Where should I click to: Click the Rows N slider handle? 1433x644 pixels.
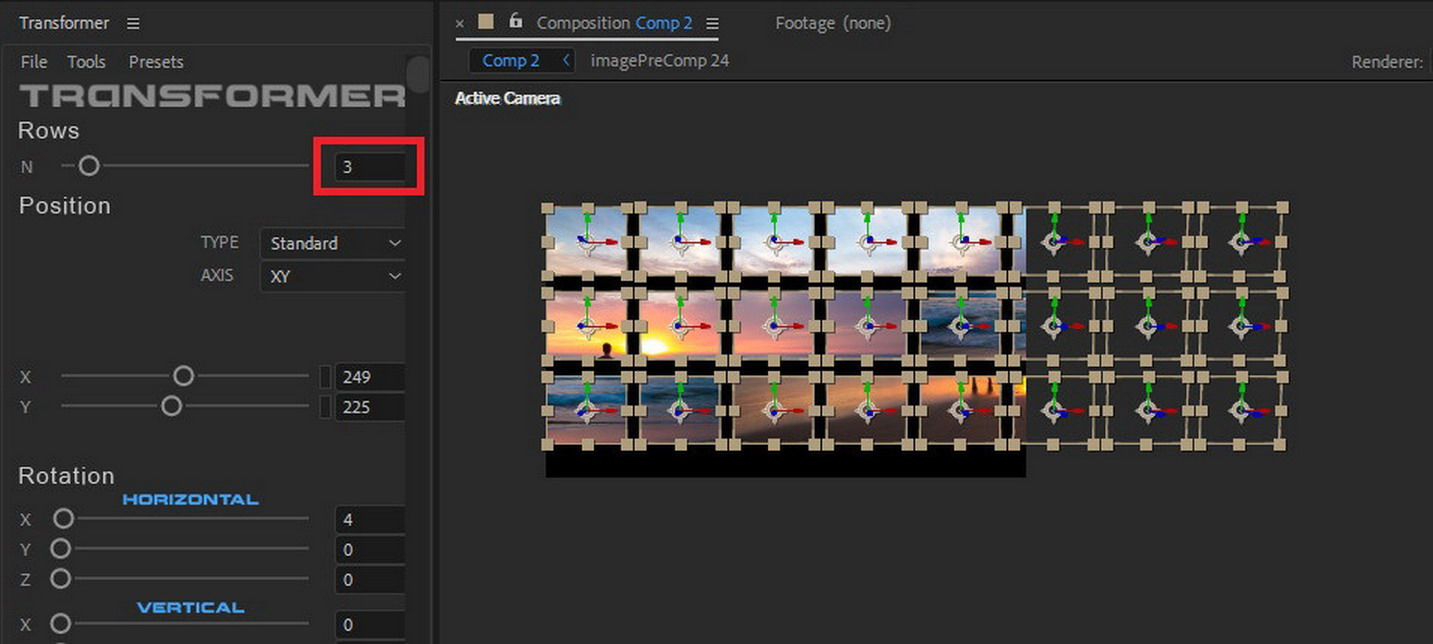(x=89, y=166)
